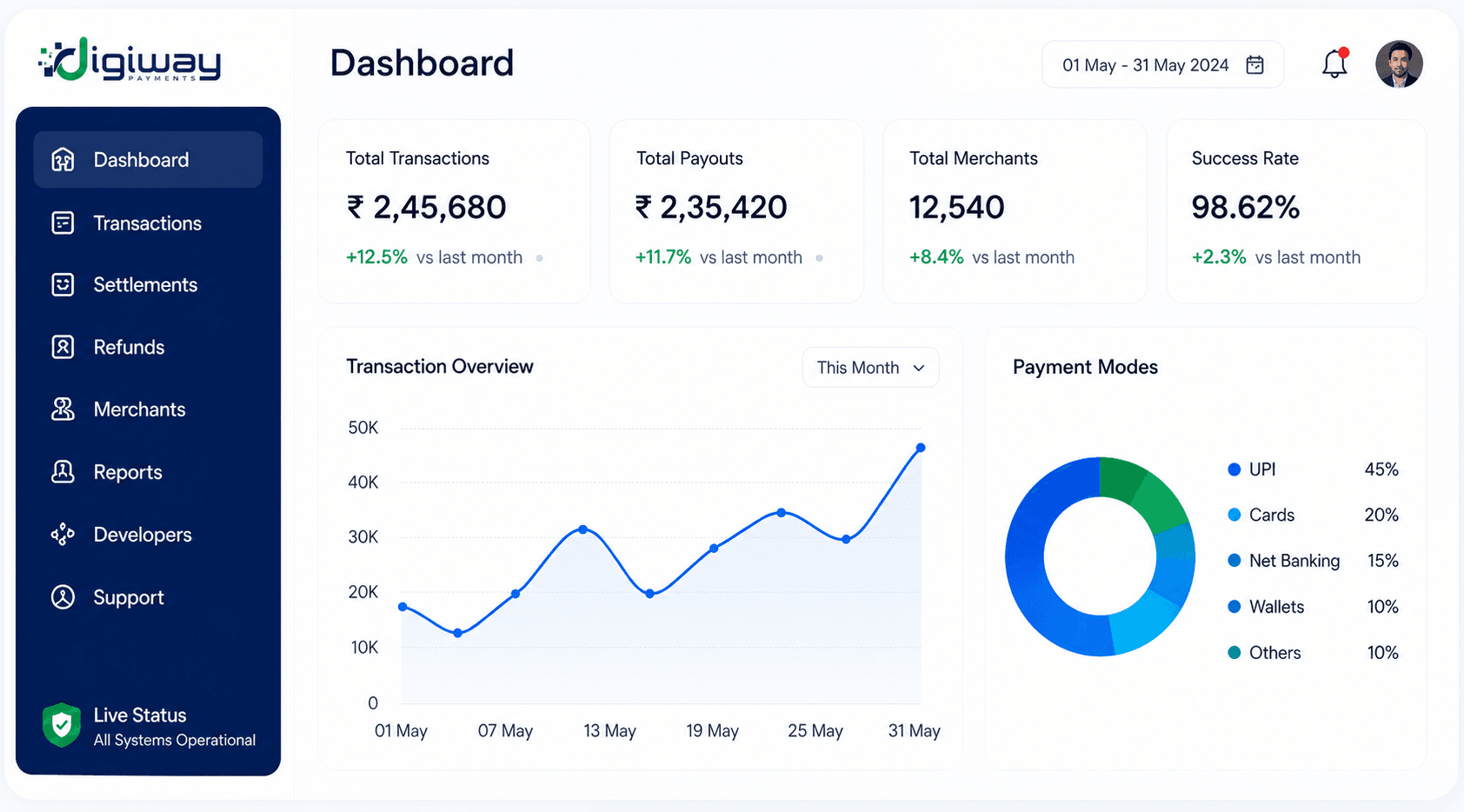Viewport: 1464px width, 812px height.
Task: Click the Reports icon in sidebar
Action: (63, 472)
